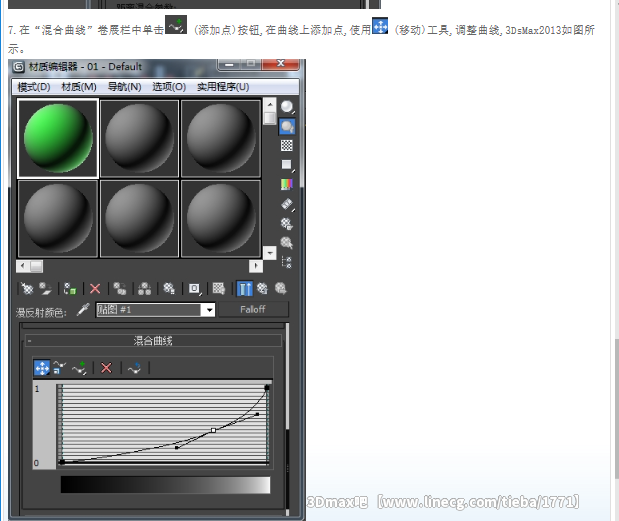Click the 贴图 #1 map name field
The image size is (619, 521).
pos(148,310)
